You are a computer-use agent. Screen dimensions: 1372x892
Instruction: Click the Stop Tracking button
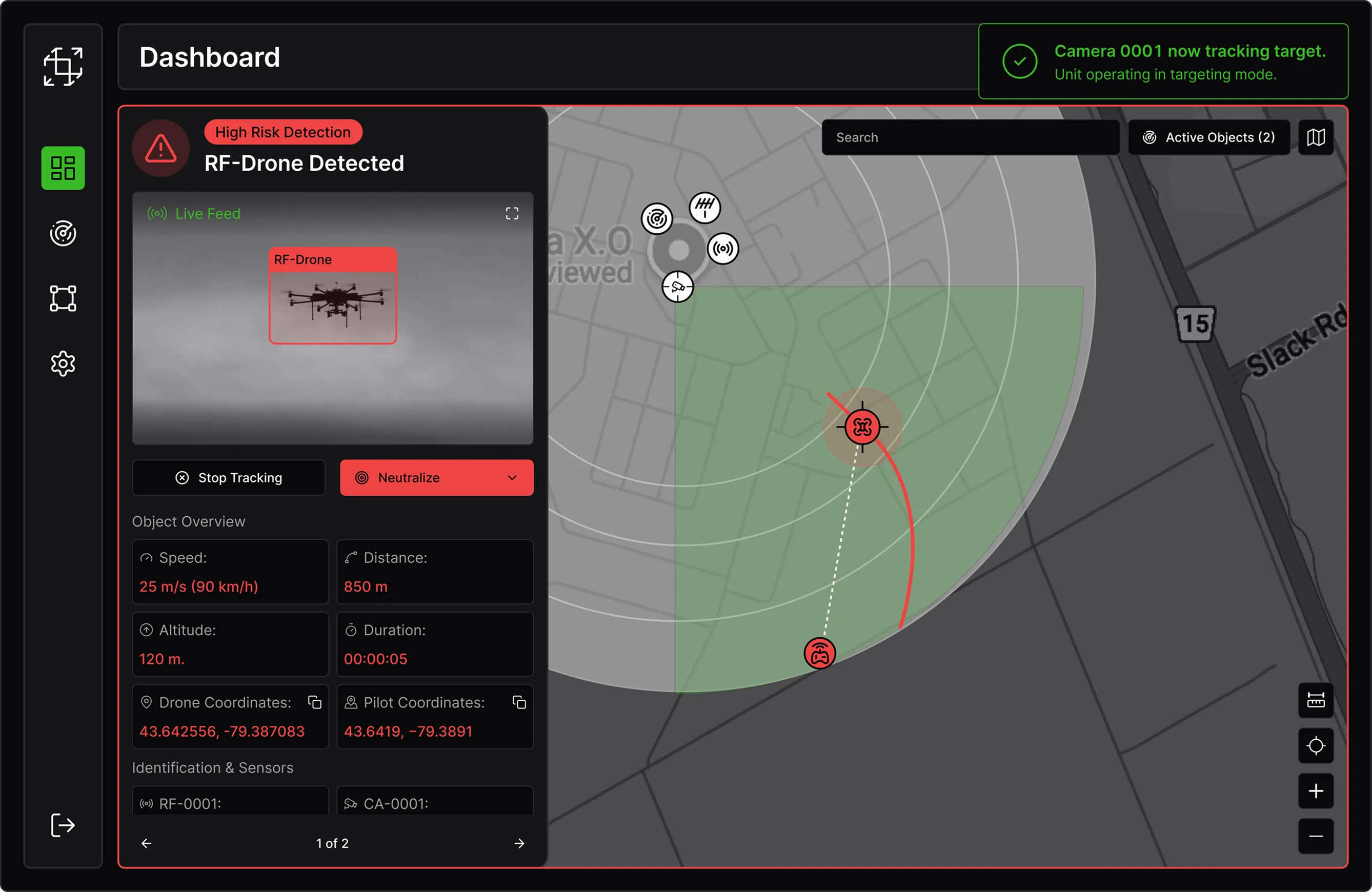coord(228,478)
